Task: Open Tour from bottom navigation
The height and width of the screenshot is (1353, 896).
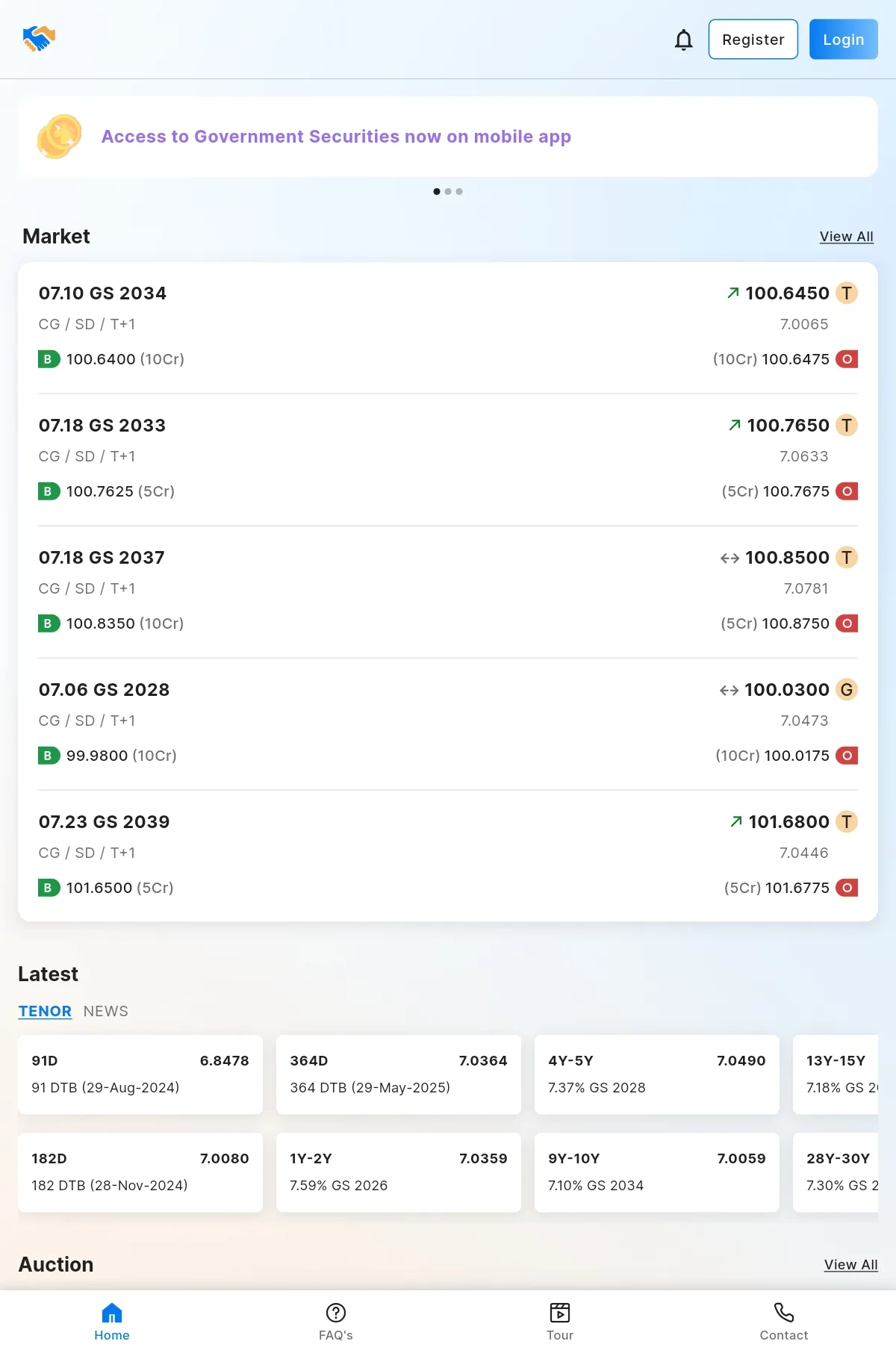Action: coord(560,1322)
